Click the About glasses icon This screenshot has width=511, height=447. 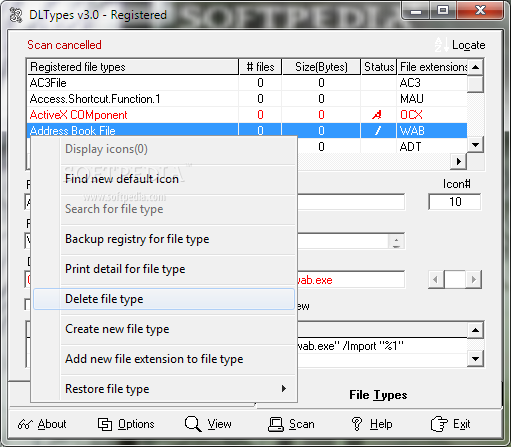click(25, 424)
